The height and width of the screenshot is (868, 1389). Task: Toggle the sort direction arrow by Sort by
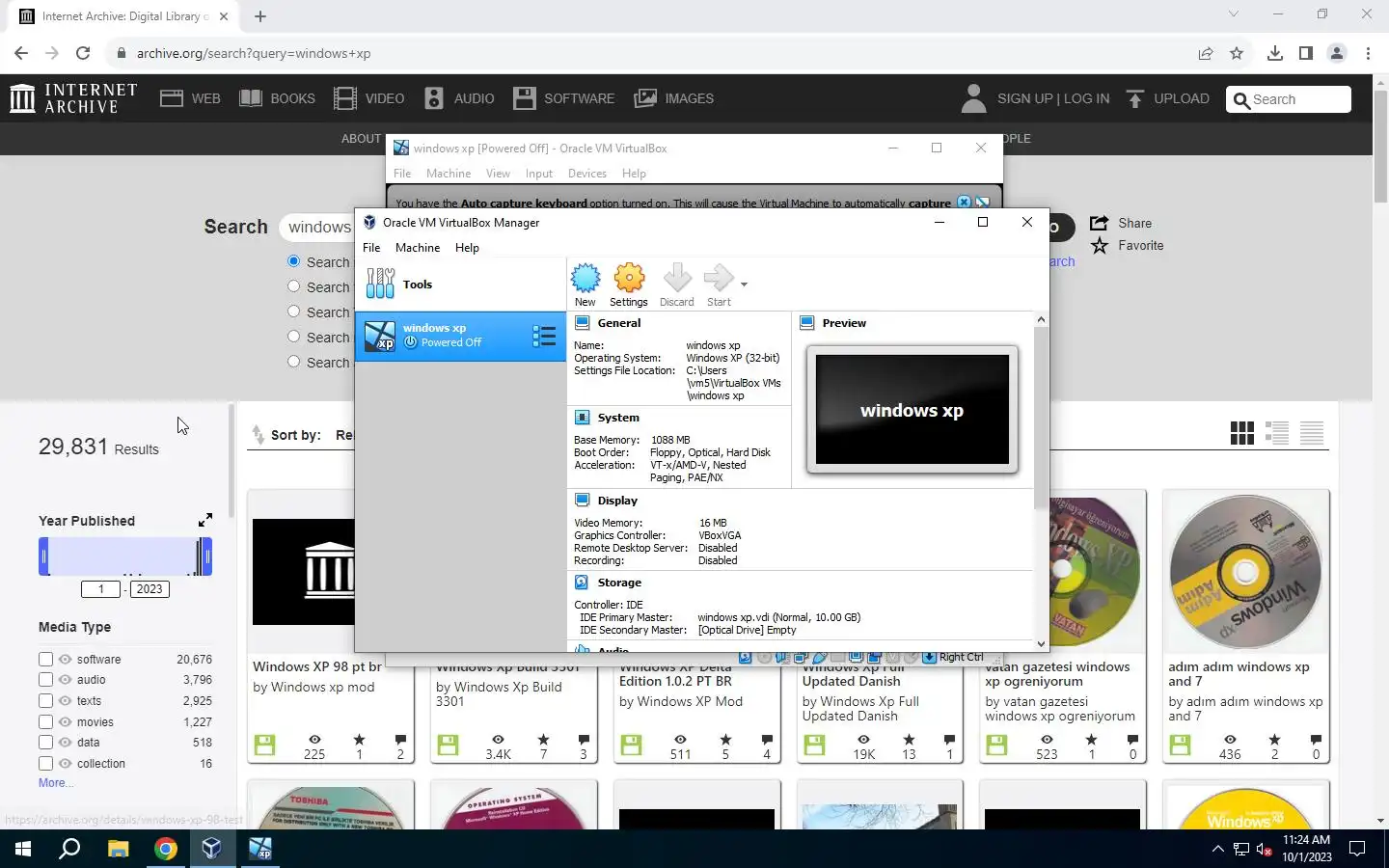pos(258,435)
